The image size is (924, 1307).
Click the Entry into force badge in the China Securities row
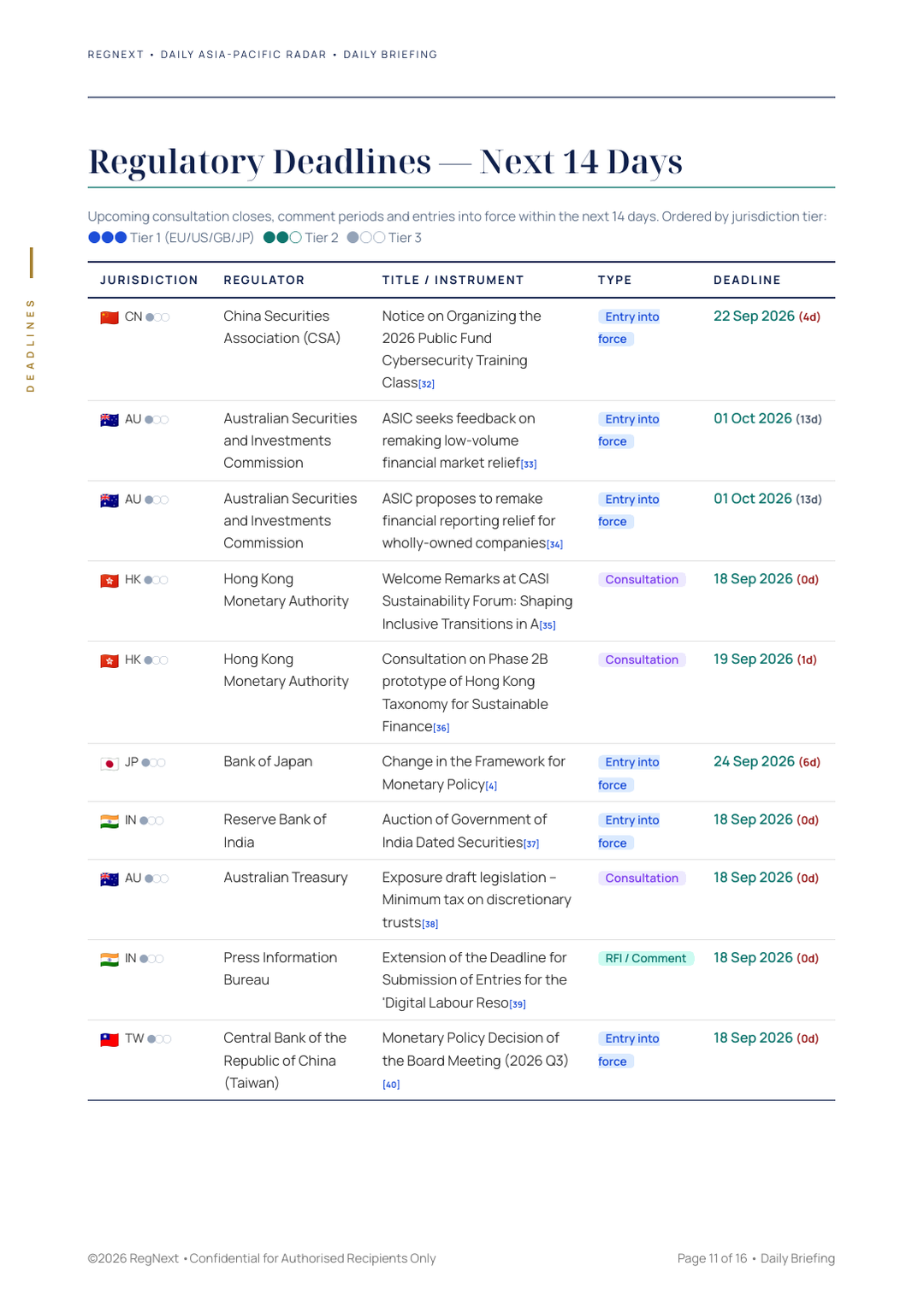(x=629, y=328)
